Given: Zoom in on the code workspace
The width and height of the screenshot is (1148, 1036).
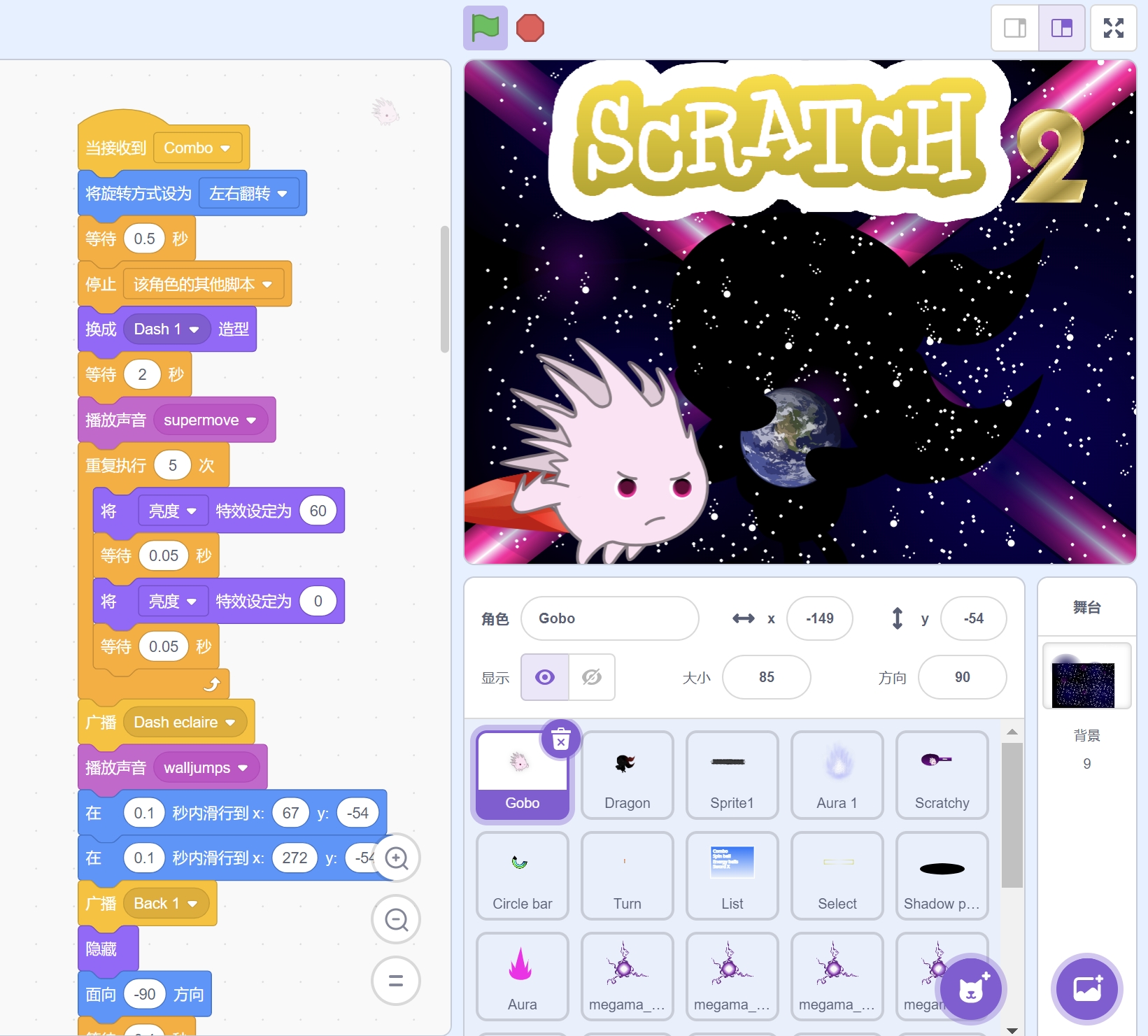Looking at the screenshot, I should (396, 858).
